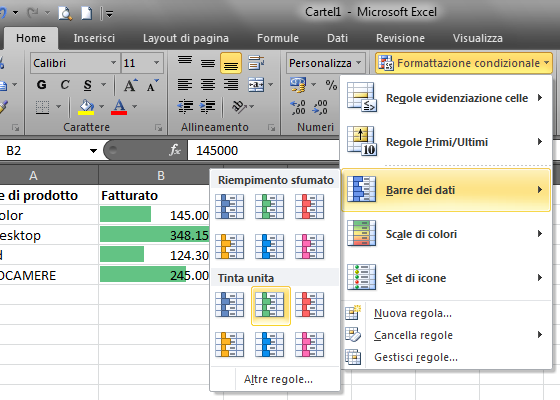Select pink gradient fill data bar
Image resolution: width=560 pixels, height=400 pixels.
point(310,246)
